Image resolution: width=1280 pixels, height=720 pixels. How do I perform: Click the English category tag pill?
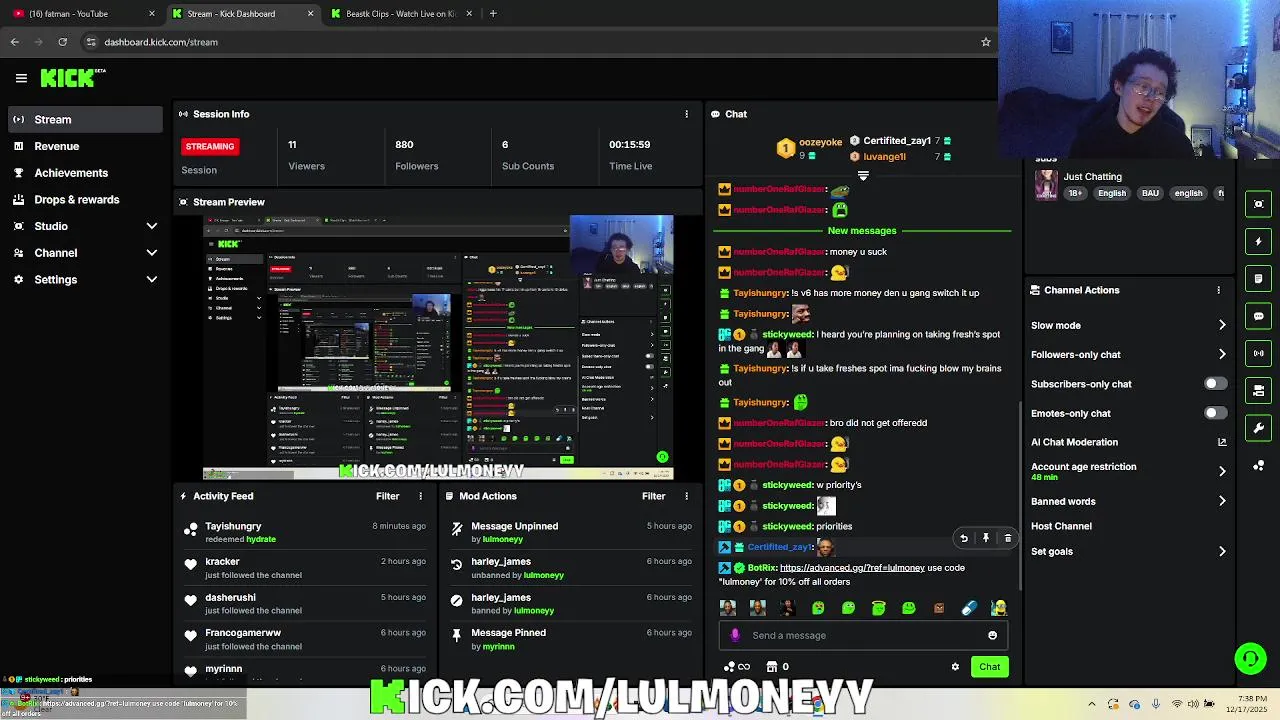[1112, 193]
